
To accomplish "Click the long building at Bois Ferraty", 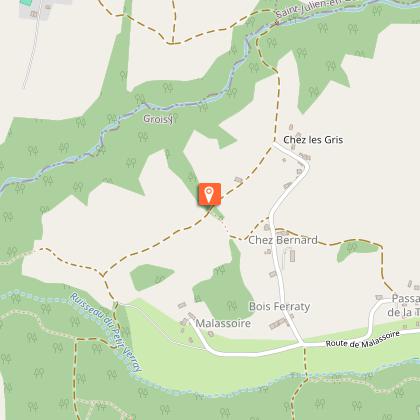I will [279, 323].
